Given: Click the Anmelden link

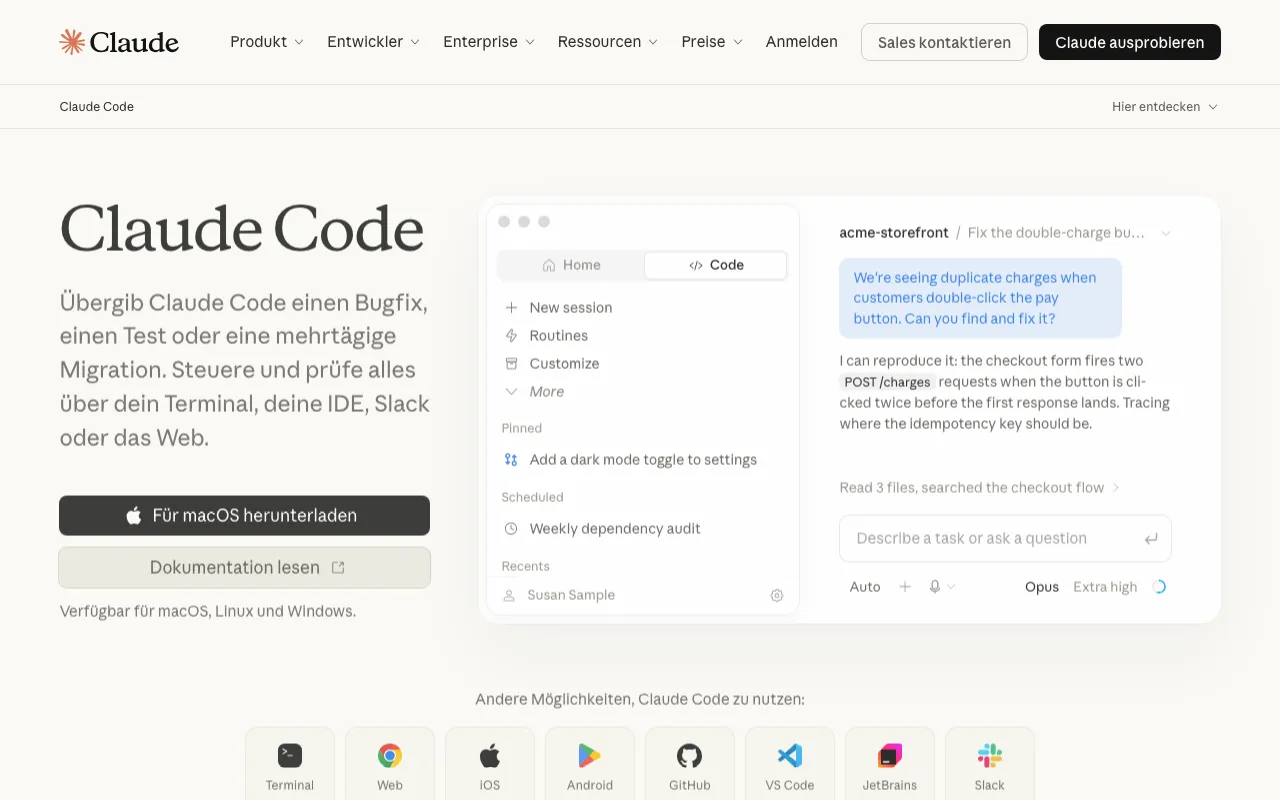Looking at the screenshot, I should (x=802, y=42).
